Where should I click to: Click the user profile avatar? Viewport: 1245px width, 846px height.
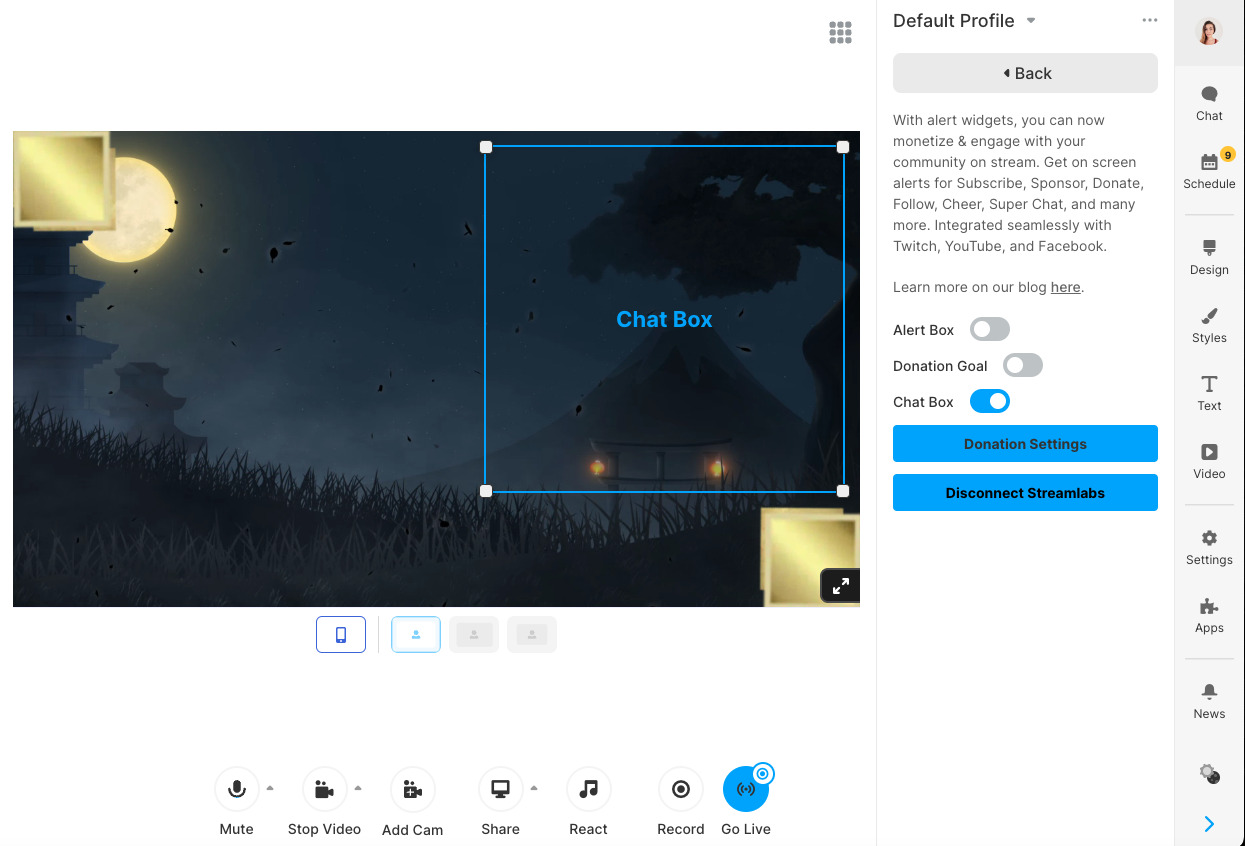pos(1209,32)
